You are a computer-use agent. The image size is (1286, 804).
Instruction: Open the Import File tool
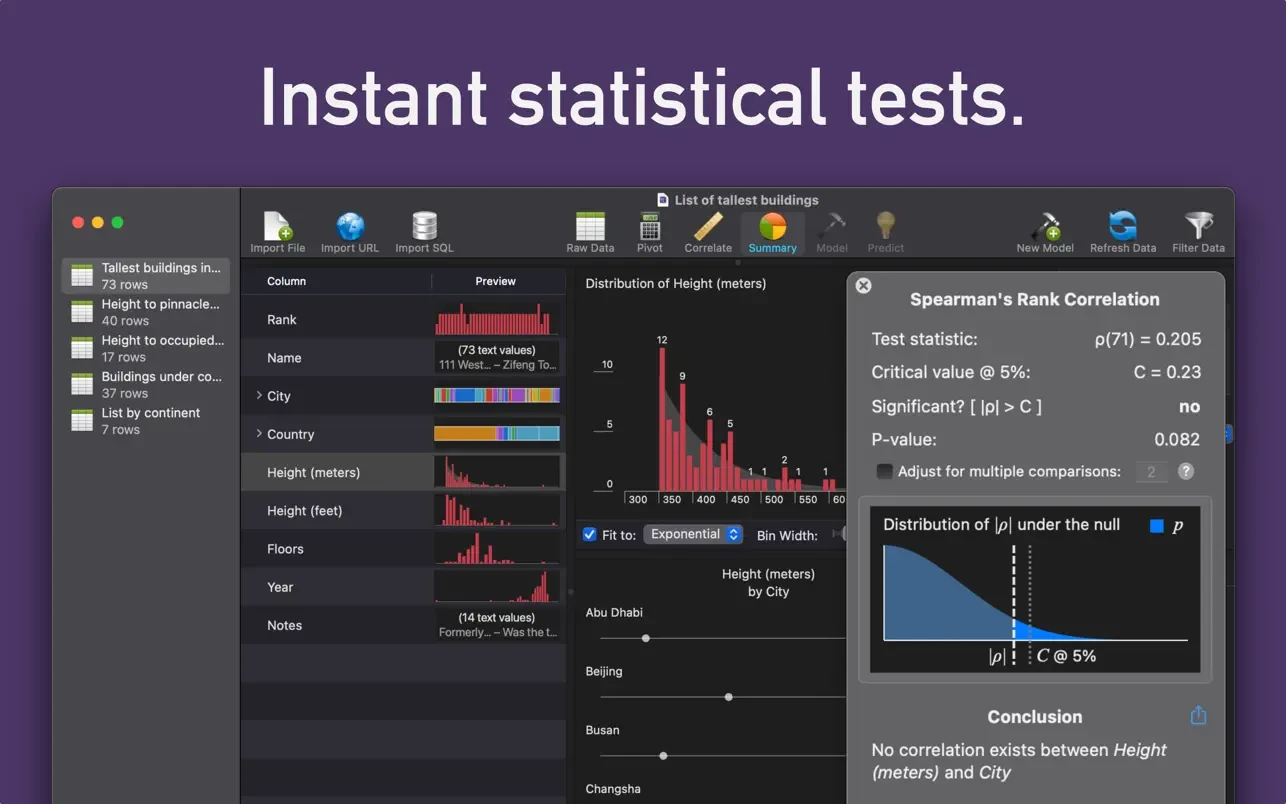[277, 233]
